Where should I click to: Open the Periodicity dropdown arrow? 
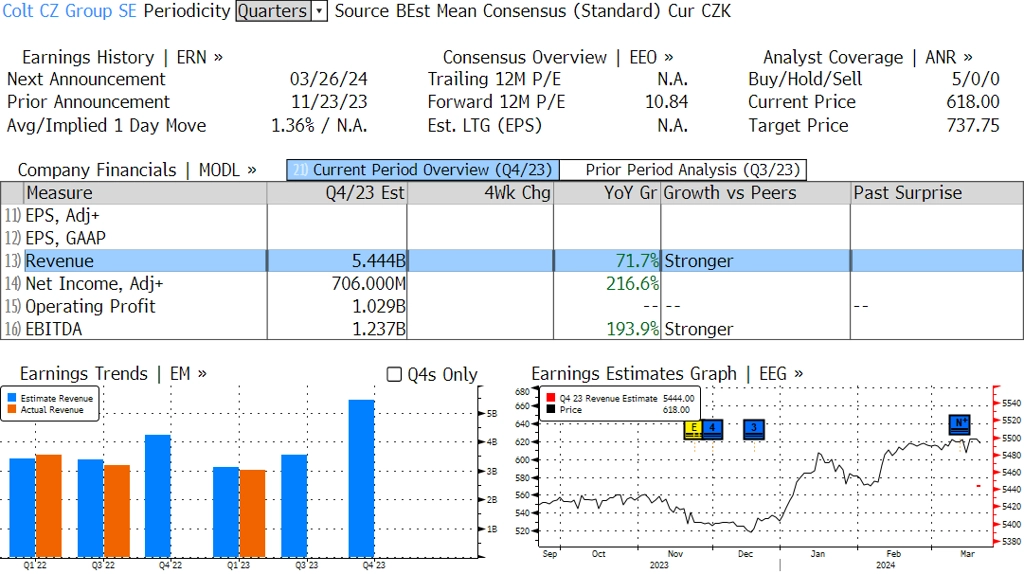pyautogui.click(x=319, y=11)
